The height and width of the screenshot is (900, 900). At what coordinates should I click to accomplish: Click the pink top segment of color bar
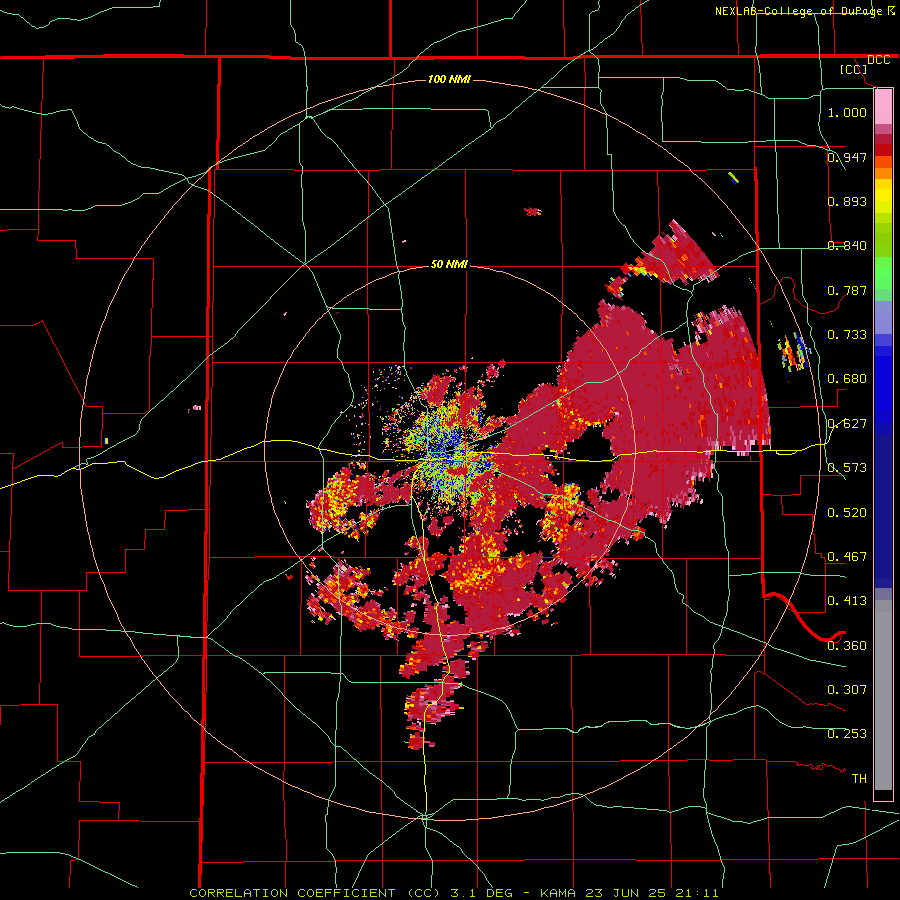(x=883, y=107)
